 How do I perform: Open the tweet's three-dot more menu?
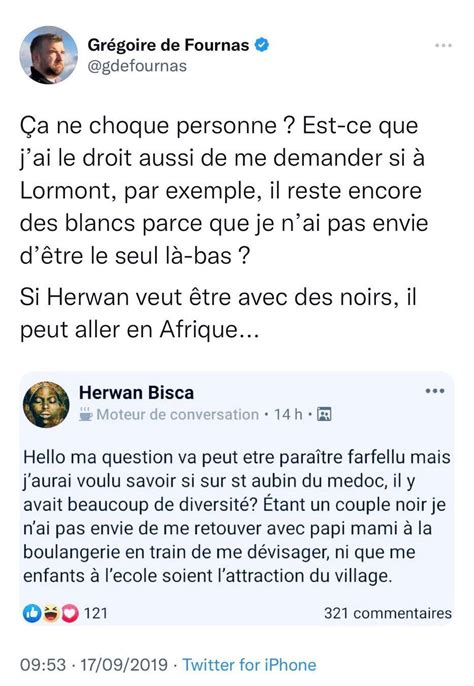click(x=443, y=45)
